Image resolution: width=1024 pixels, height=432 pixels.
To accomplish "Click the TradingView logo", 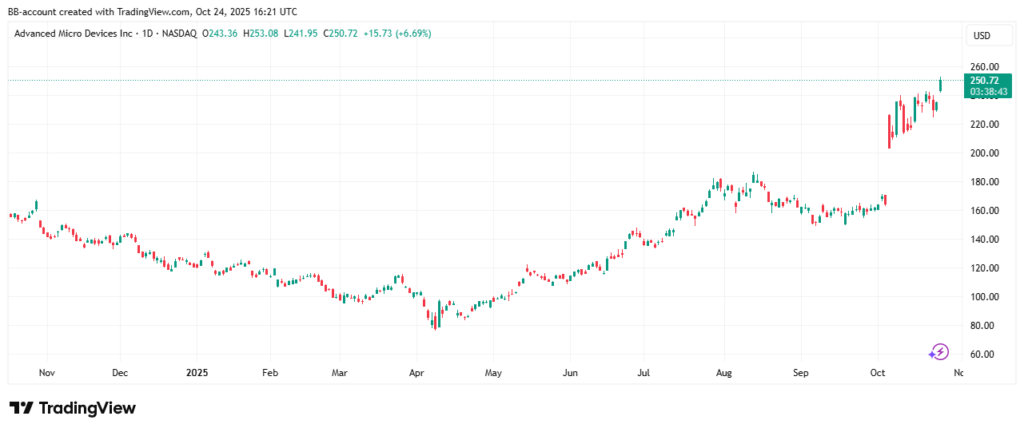I will 72,408.
